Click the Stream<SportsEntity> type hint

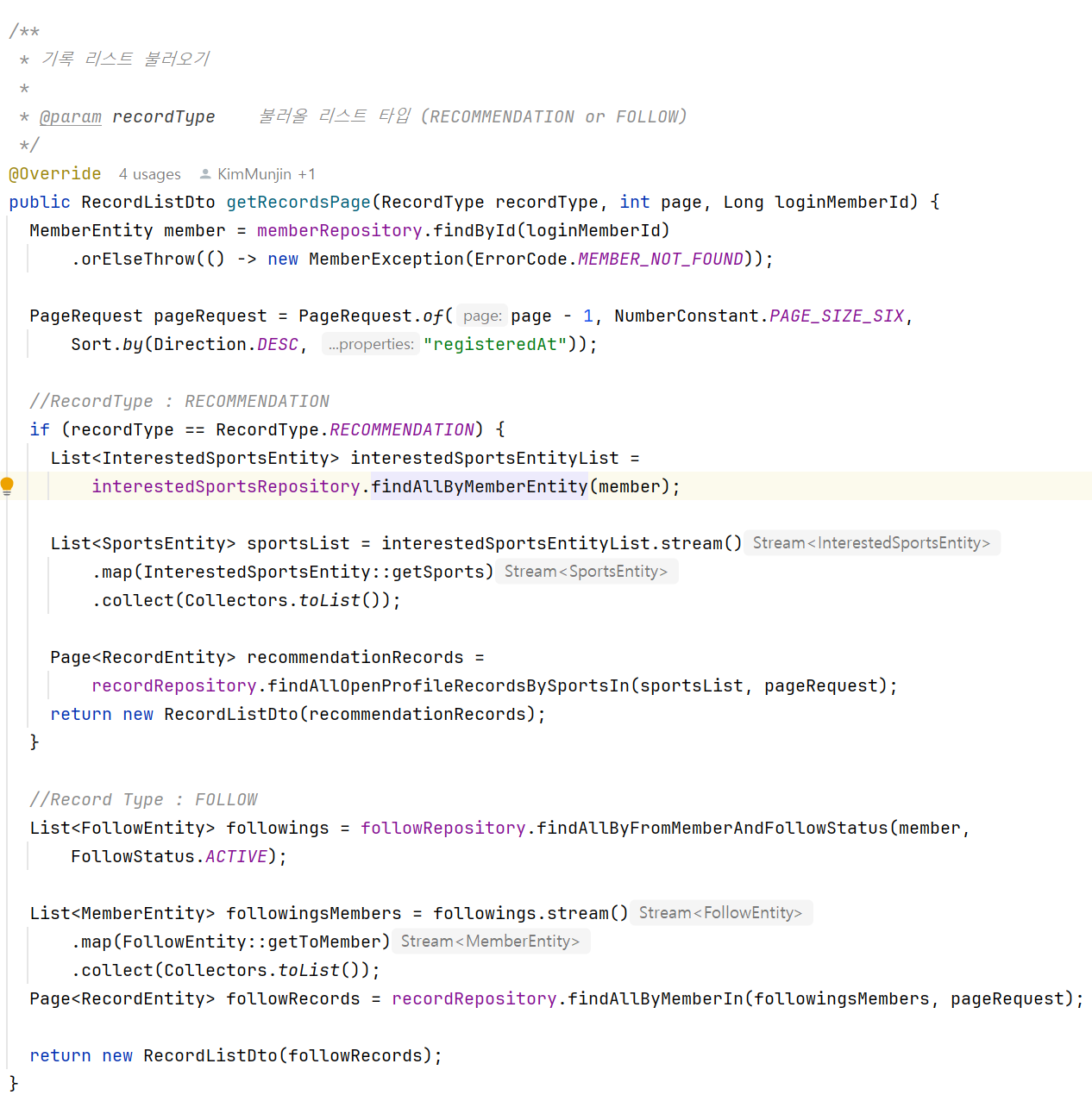[586, 572]
